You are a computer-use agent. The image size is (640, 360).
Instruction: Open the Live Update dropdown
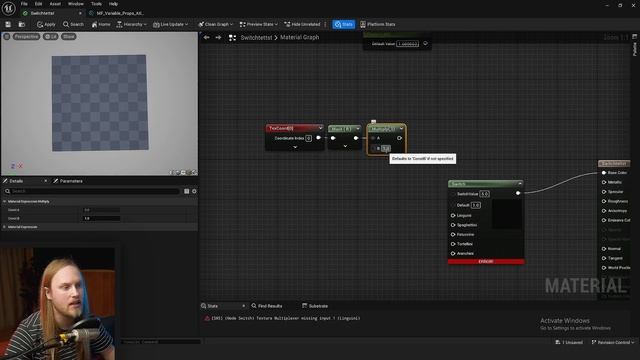[x=171, y=24]
